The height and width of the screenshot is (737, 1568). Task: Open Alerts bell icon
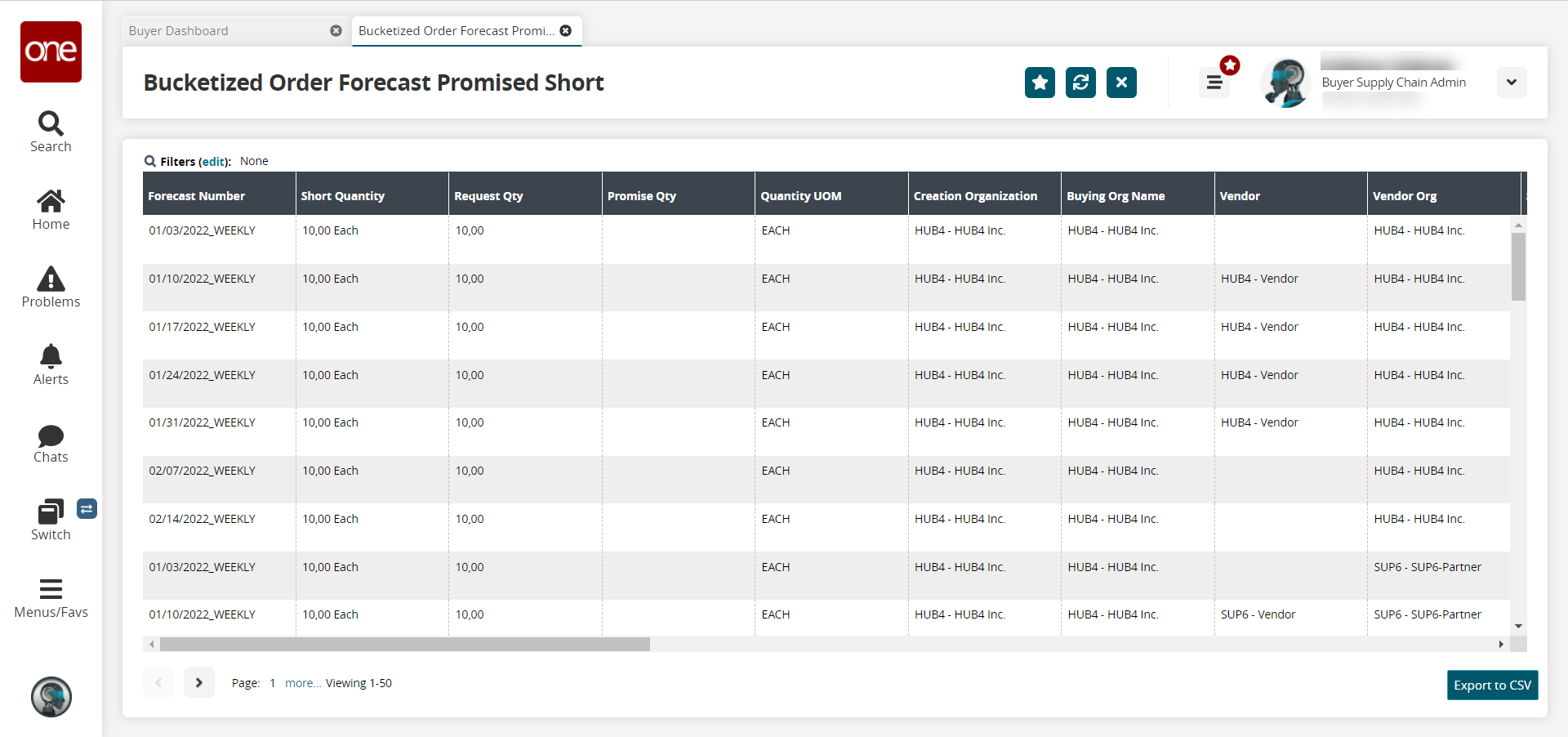coord(51,357)
